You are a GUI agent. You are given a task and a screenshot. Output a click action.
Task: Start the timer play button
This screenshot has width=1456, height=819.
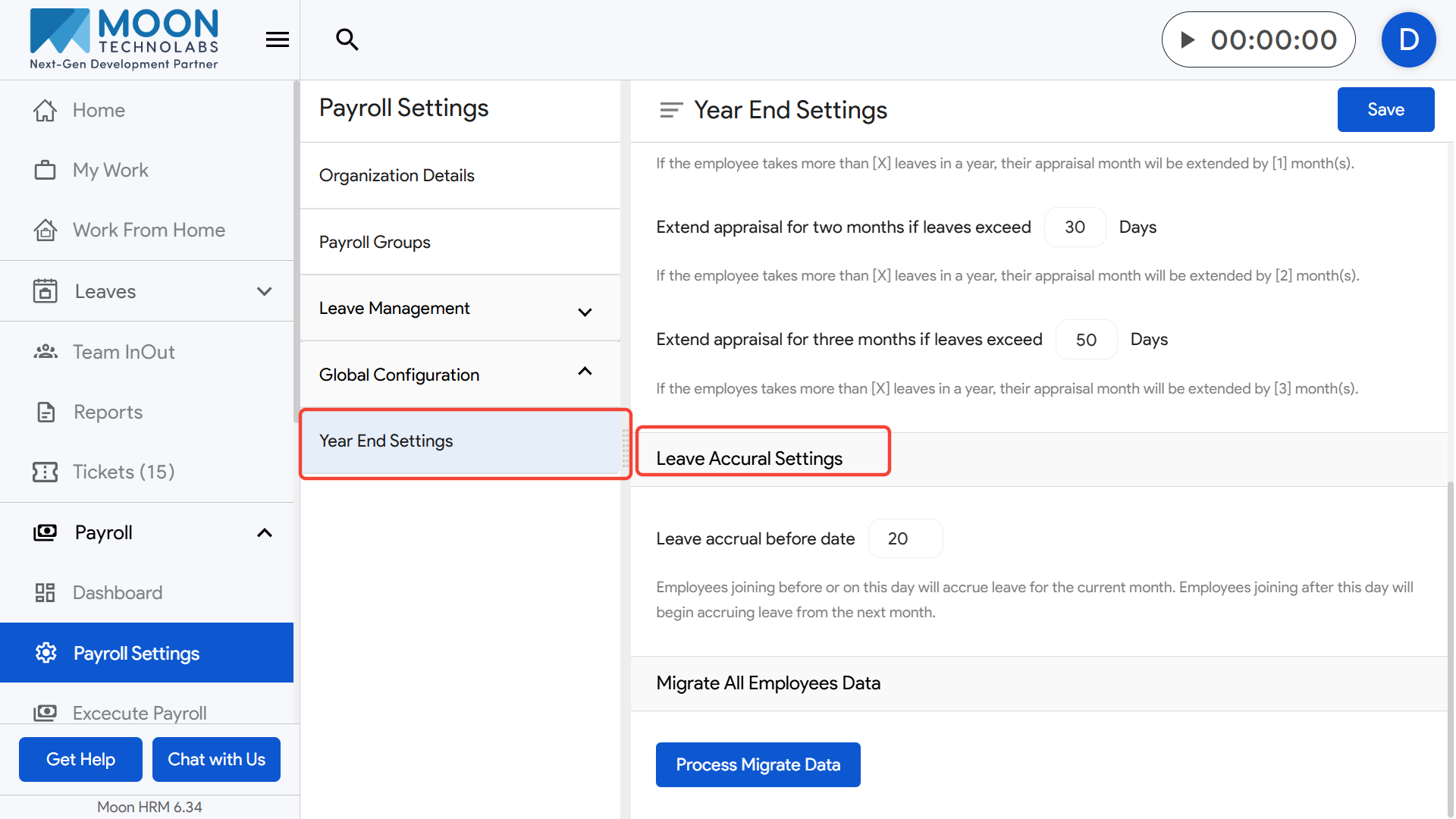pyautogui.click(x=1188, y=39)
